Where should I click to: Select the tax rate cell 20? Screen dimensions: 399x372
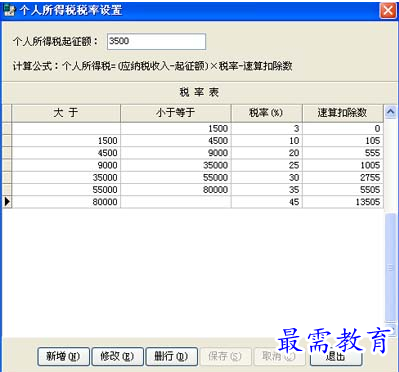pyautogui.click(x=267, y=153)
